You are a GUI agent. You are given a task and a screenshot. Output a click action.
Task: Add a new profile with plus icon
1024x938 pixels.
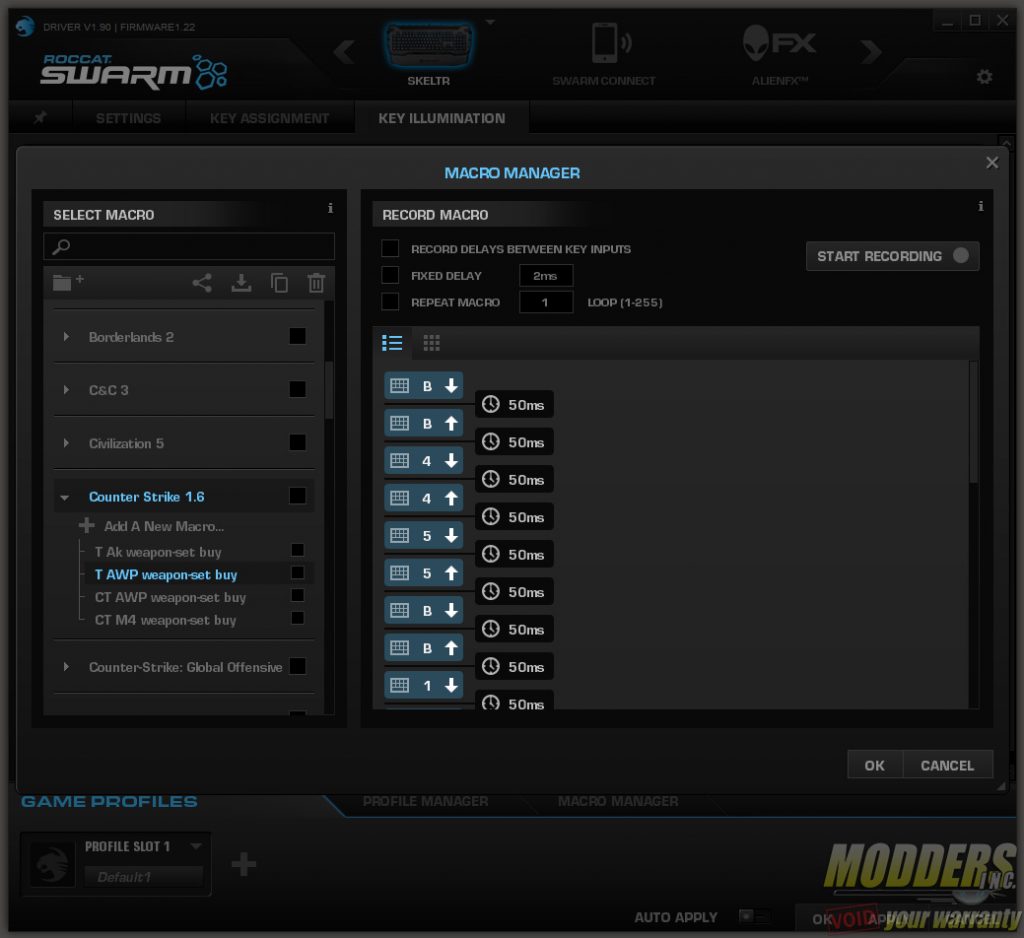tap(244, 864)
